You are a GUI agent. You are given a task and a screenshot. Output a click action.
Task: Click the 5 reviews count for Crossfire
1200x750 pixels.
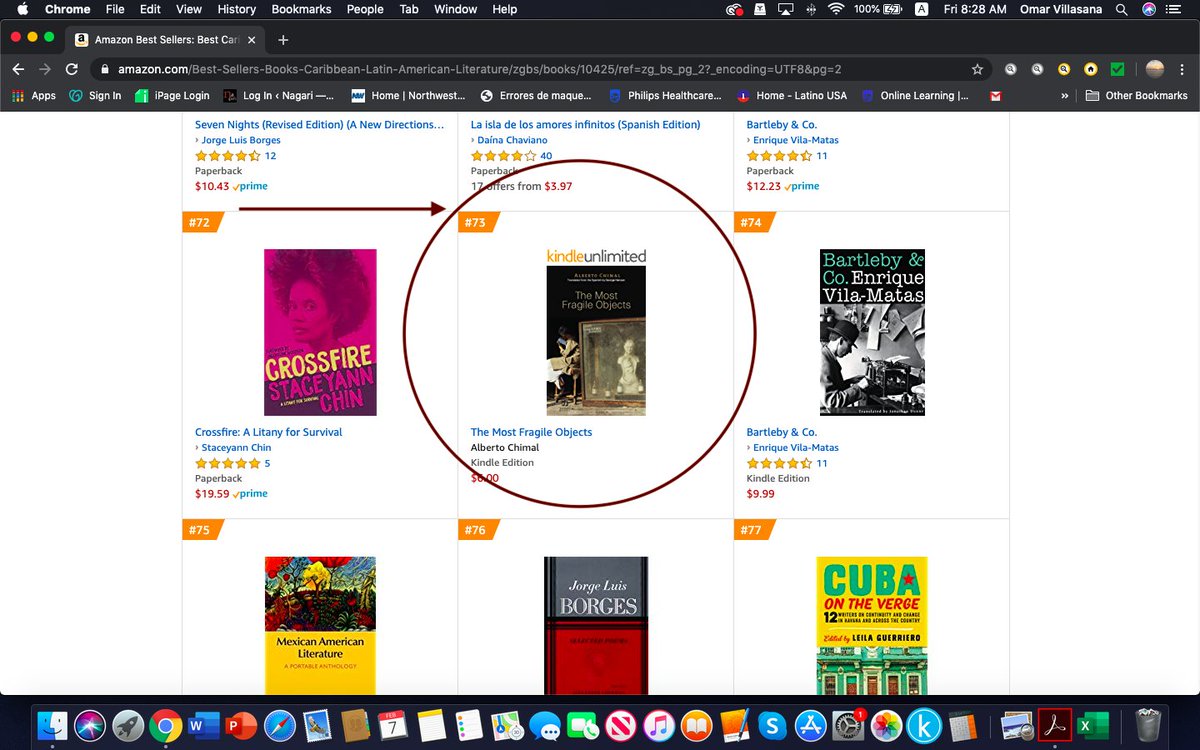tap(267, 463)
